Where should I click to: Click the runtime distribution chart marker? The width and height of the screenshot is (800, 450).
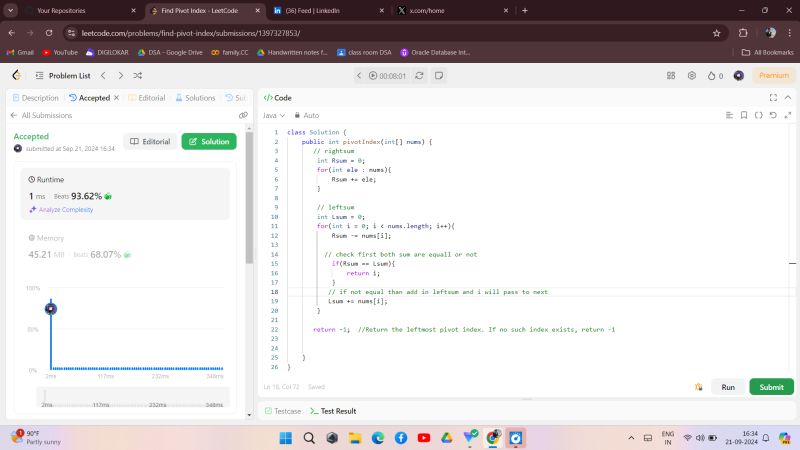tap(51, 309)
